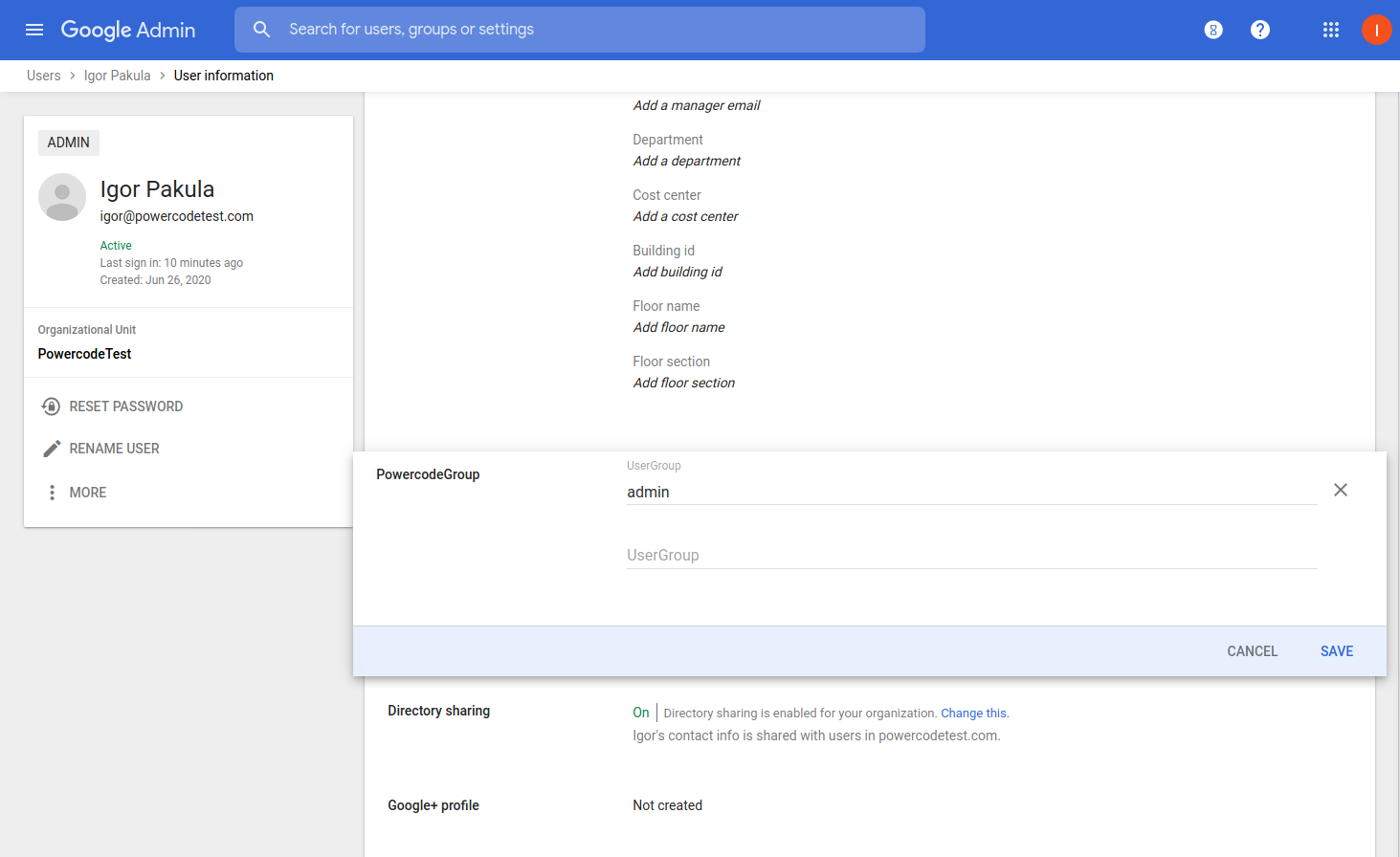This screenshot has width=1400, height=857.
Task: Click the Google Admin logo
Action: (x=128, y=30)
